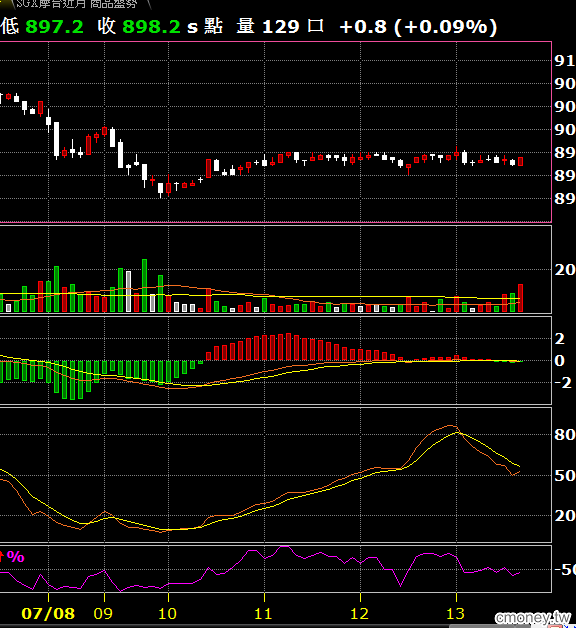576x628 pixels.
Task: Click the volume 129 口 readout
Action: click(x=280, y=26)
